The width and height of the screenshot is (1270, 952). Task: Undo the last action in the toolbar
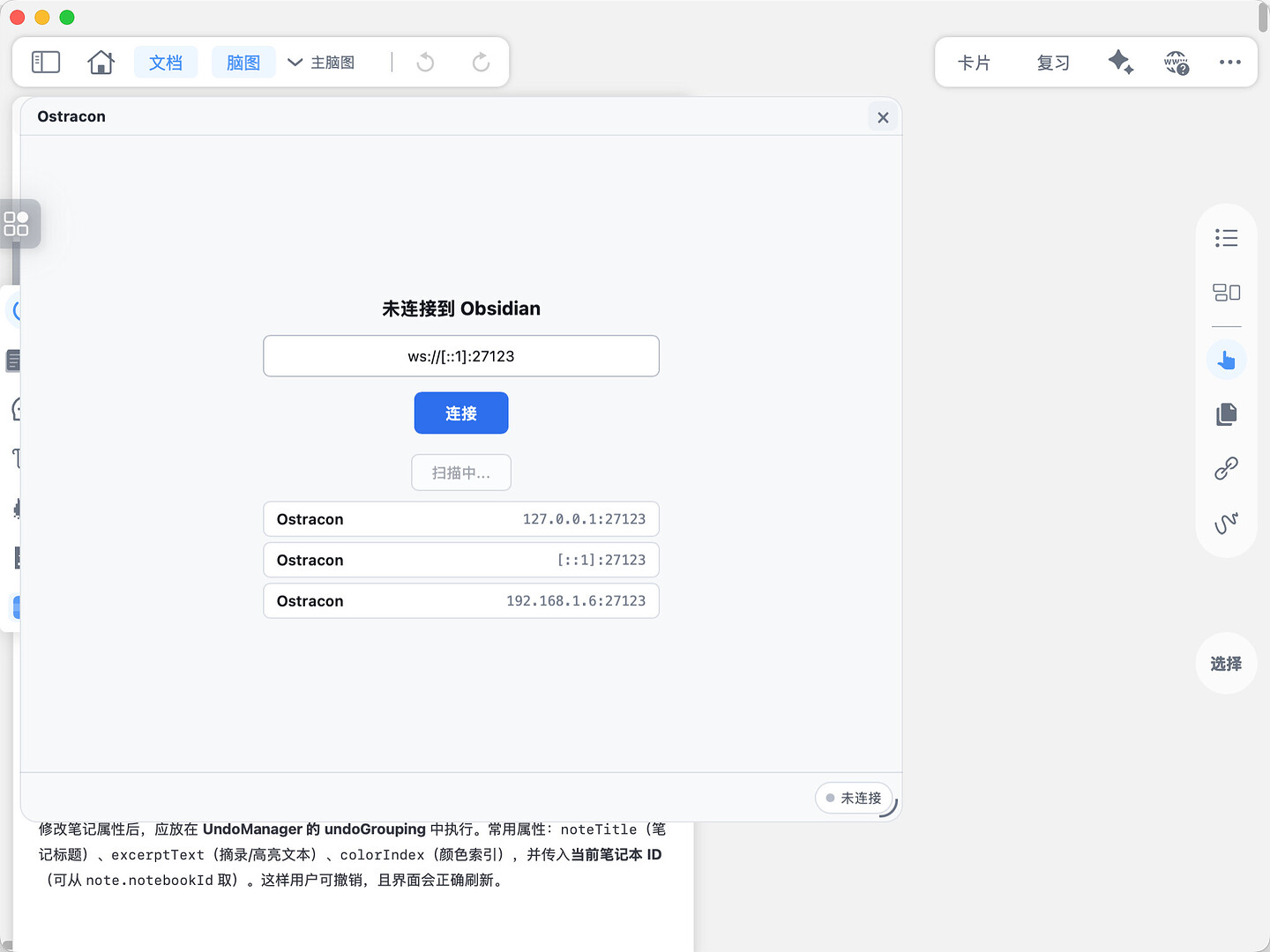click(425, 62)
